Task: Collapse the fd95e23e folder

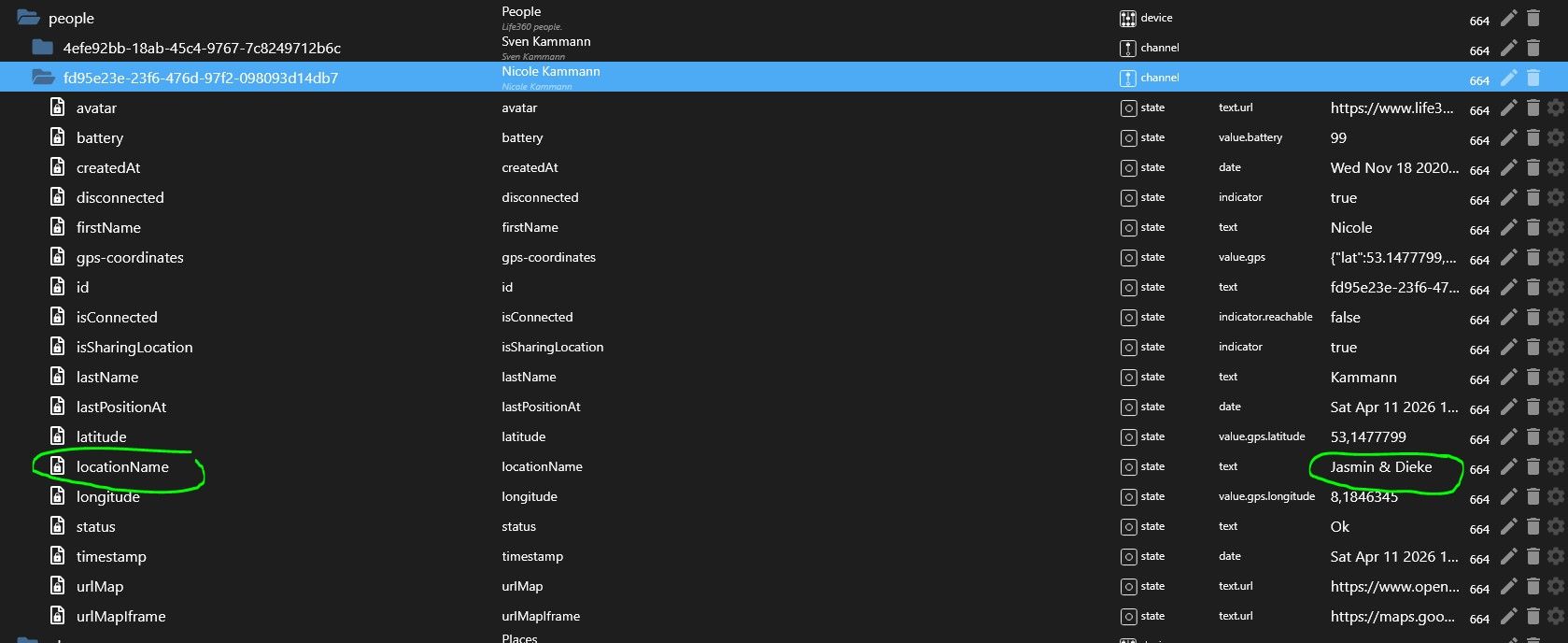Action: point(43,79)
